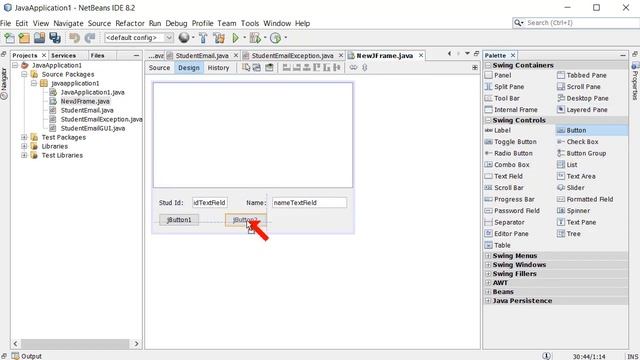The width and height of the screenshot is (640, 360).
Task: Click the Redo toolbar icon
Action: [x=90, y=38]
